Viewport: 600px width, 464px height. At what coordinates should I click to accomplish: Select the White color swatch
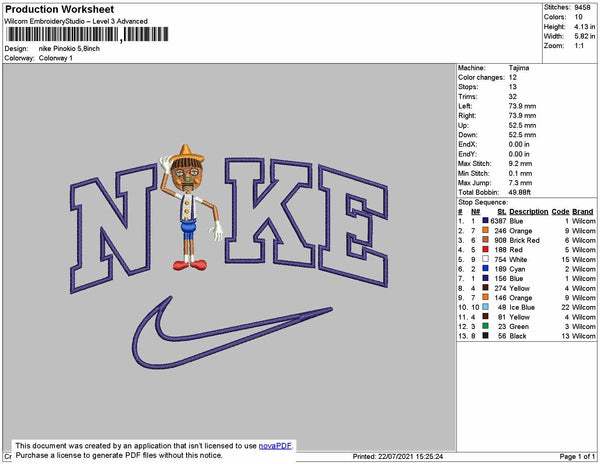click(x=485, y=259)
